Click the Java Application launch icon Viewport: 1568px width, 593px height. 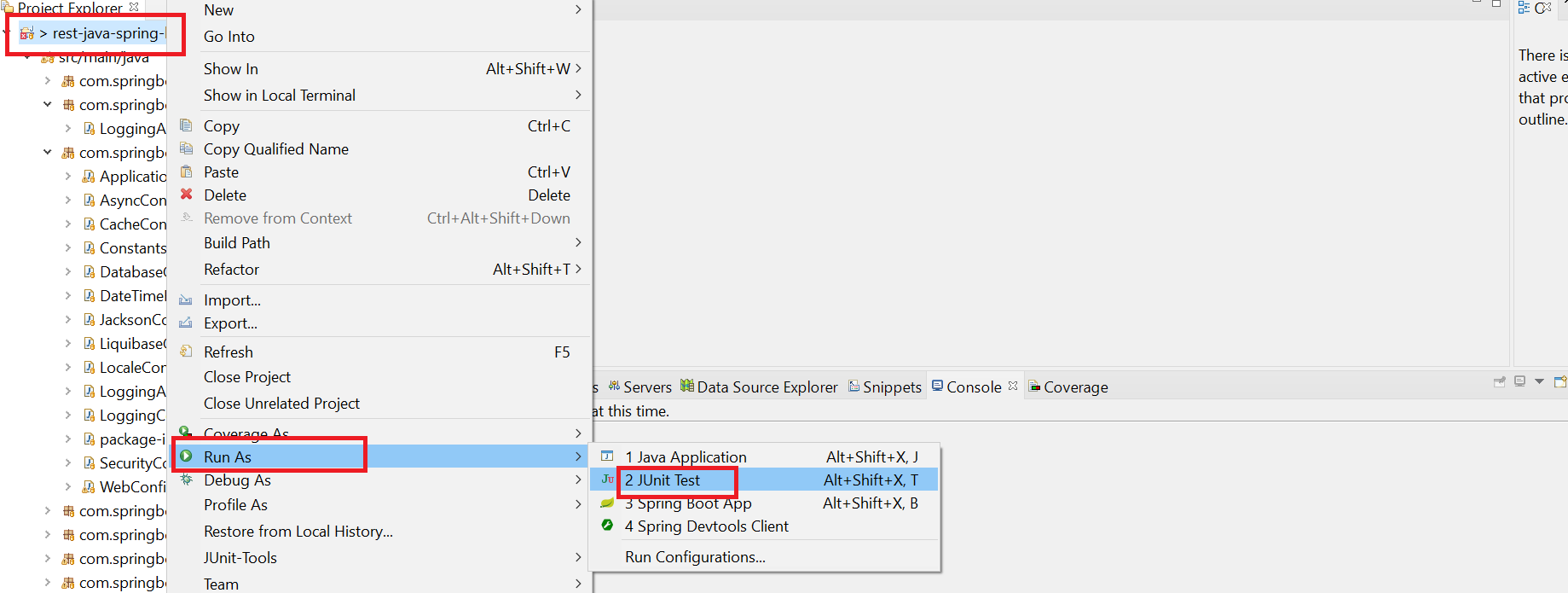click(607, 456)
